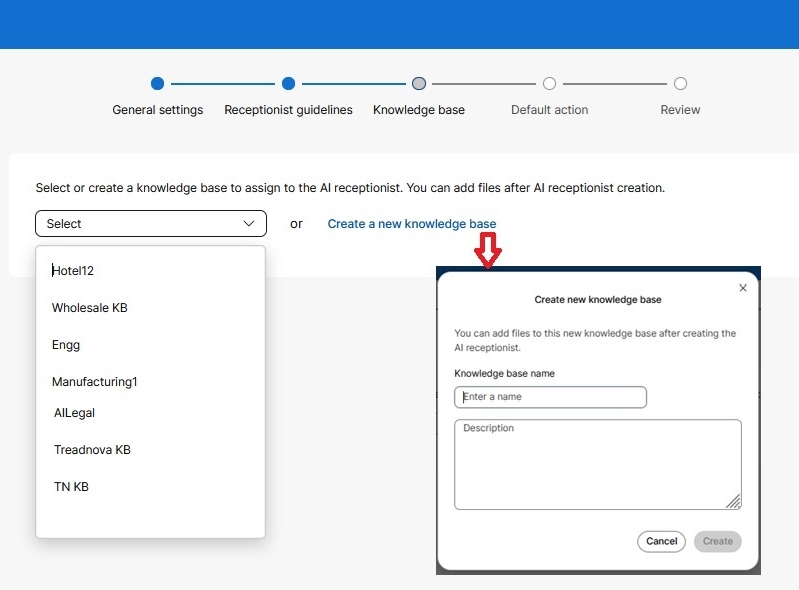Click the Review step circle
799x590 pixels.
pyautogui.click(x=680, y=84)
